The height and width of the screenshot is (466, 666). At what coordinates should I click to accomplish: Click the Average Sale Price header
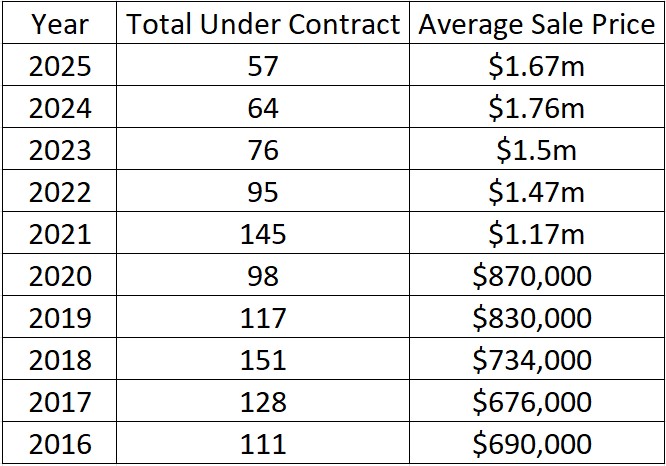[x=536, y=25]
